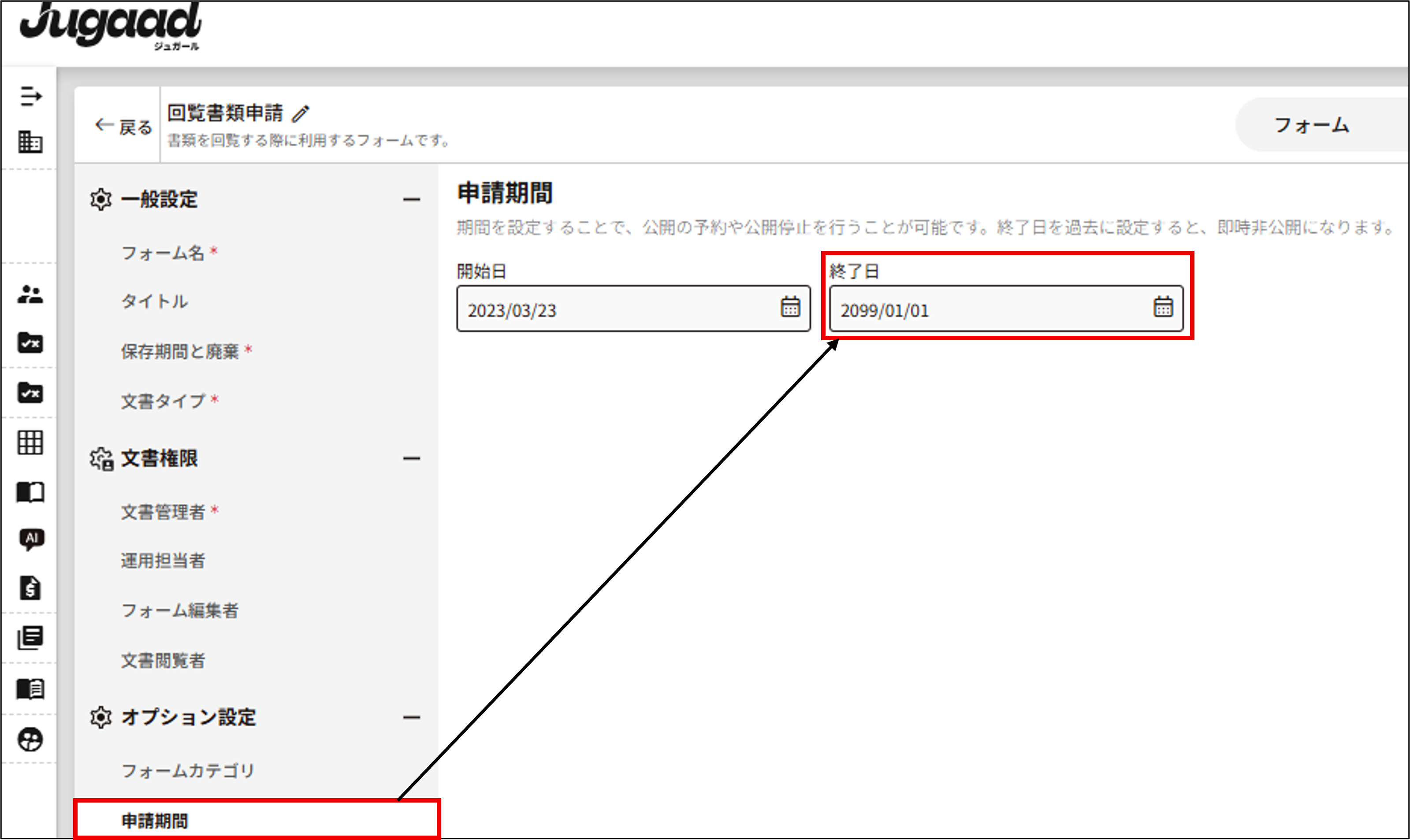1410x840 pixels.
Task: Open the calendar picker for 終了日
Action: [x=1163, y=307]
